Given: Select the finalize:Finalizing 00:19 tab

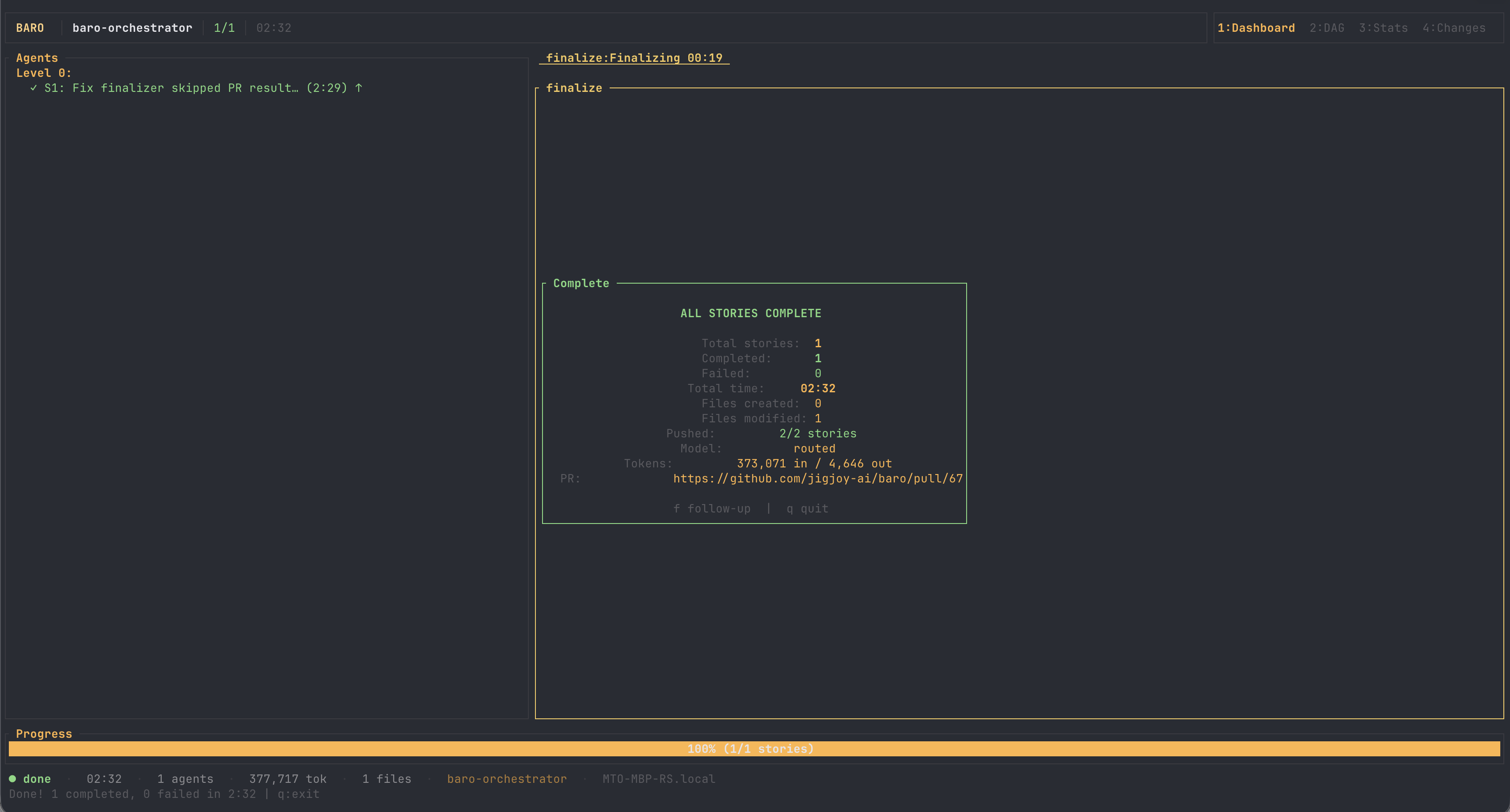Looking at the screenshot, I should [634, 58].
